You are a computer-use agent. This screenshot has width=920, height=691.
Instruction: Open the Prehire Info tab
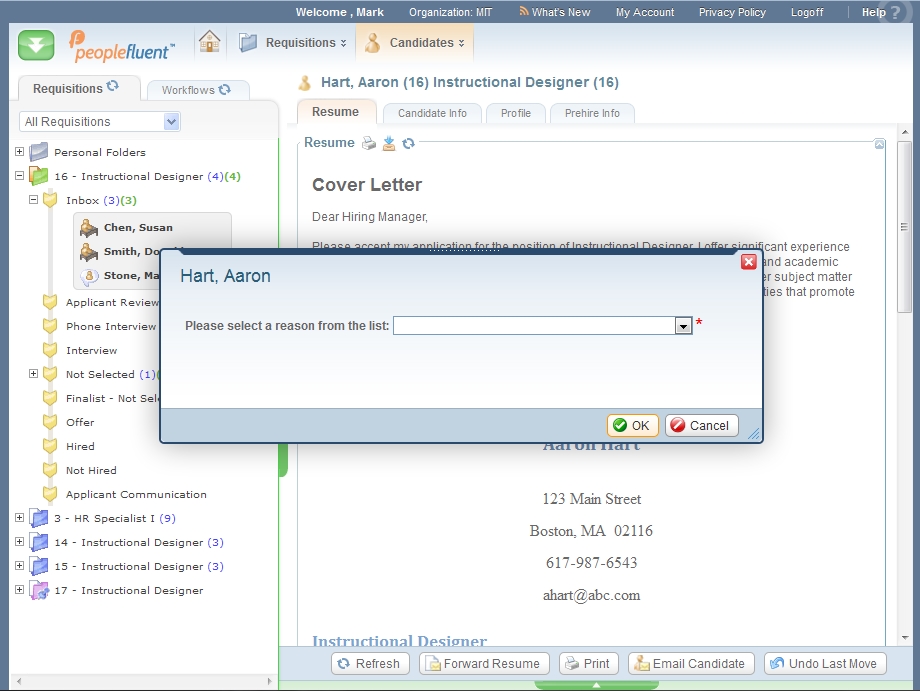(592, 113)
